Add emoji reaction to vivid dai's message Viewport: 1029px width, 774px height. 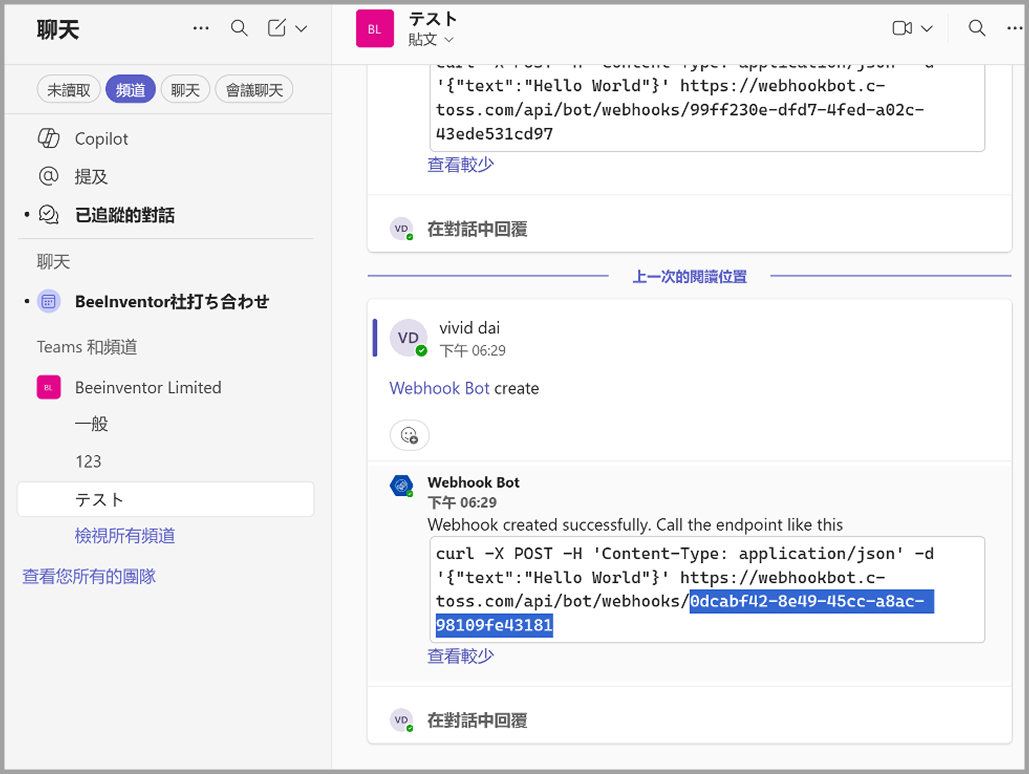pyautogui.click(x=409, y=435)
